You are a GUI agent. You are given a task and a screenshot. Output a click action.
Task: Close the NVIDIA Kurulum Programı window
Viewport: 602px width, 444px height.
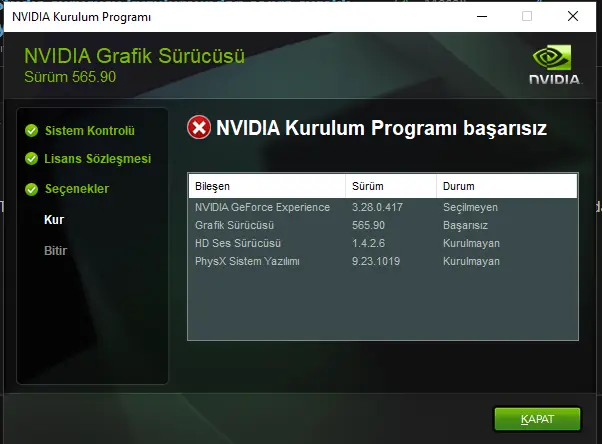click(x=573, y=17)
